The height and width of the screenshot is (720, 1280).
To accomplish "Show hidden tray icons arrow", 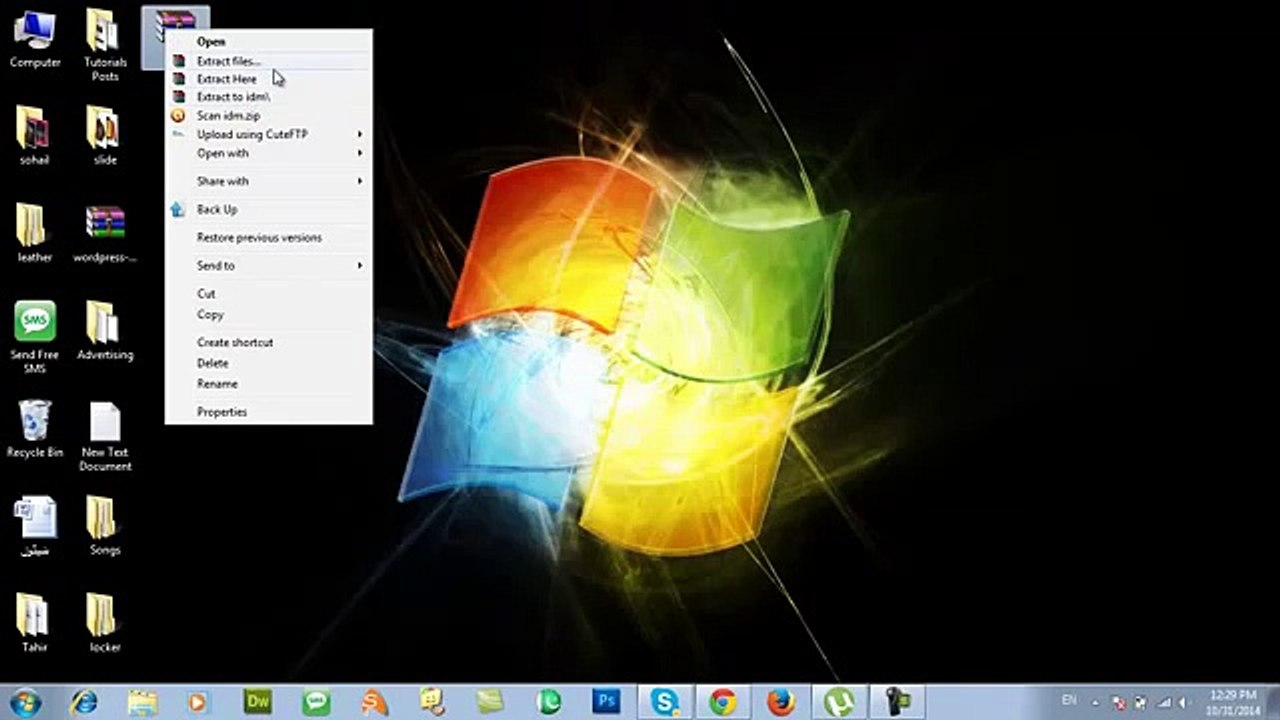I will pyautogui.click(x=1097, y=703).
